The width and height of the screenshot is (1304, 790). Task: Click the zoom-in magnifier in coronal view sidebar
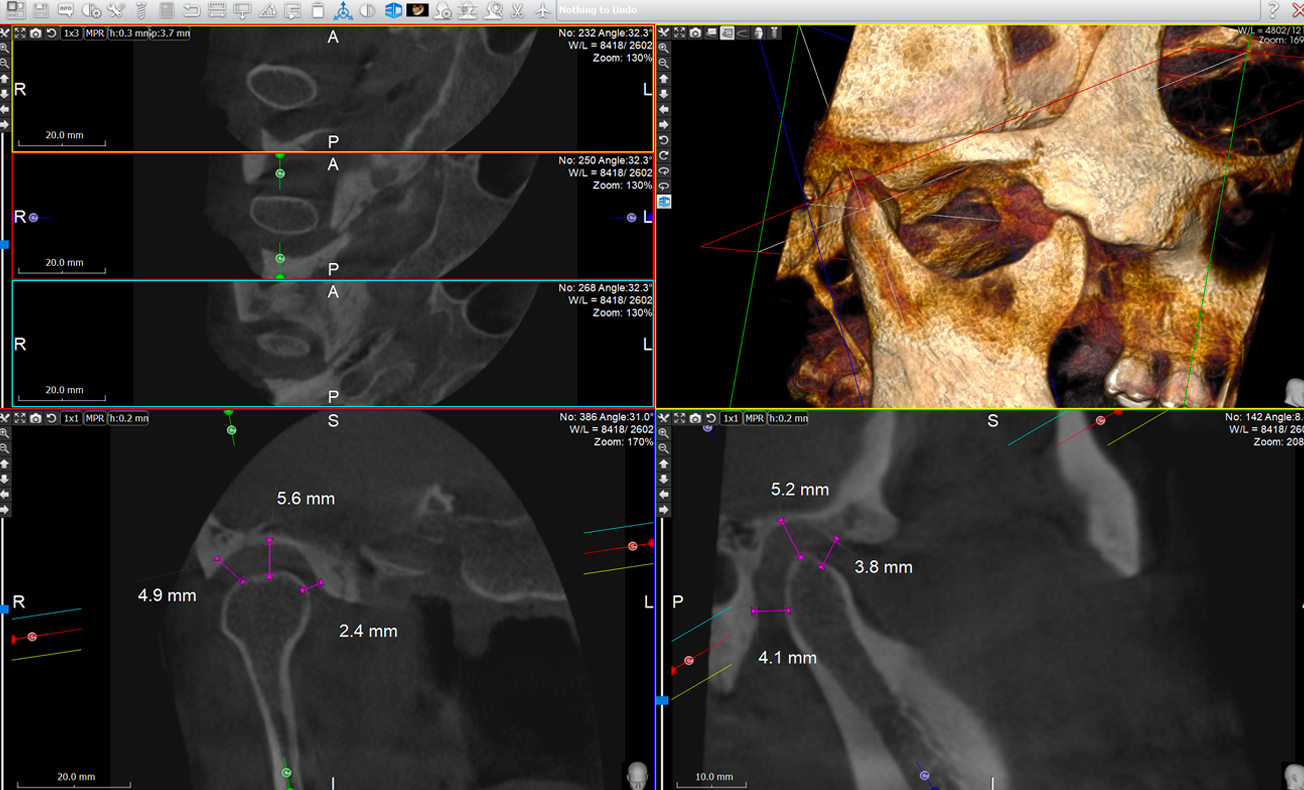[x=5, y=433]
